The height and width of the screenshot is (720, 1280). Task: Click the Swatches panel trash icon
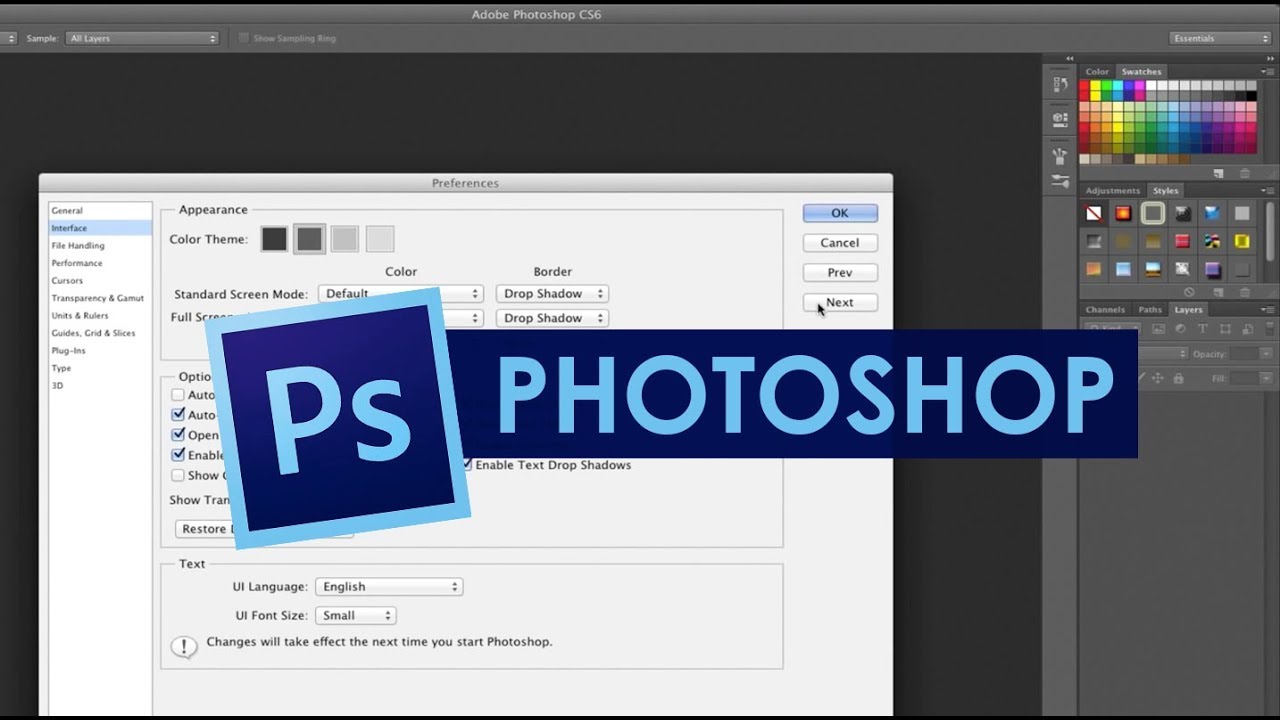tap(1244, 173)
